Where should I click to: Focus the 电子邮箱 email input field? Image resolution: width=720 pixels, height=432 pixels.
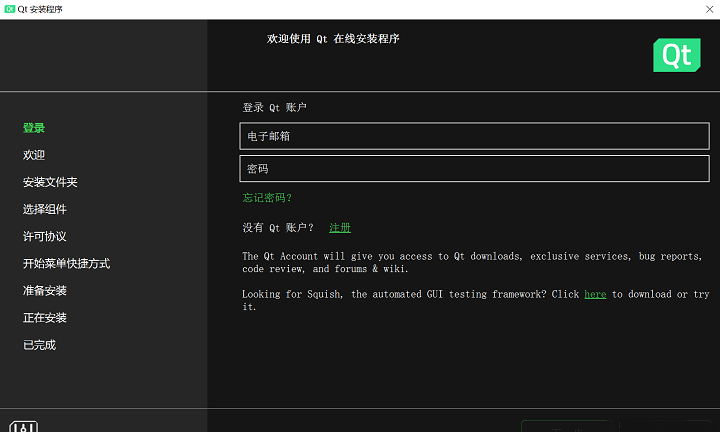click(x=474, y=136)
